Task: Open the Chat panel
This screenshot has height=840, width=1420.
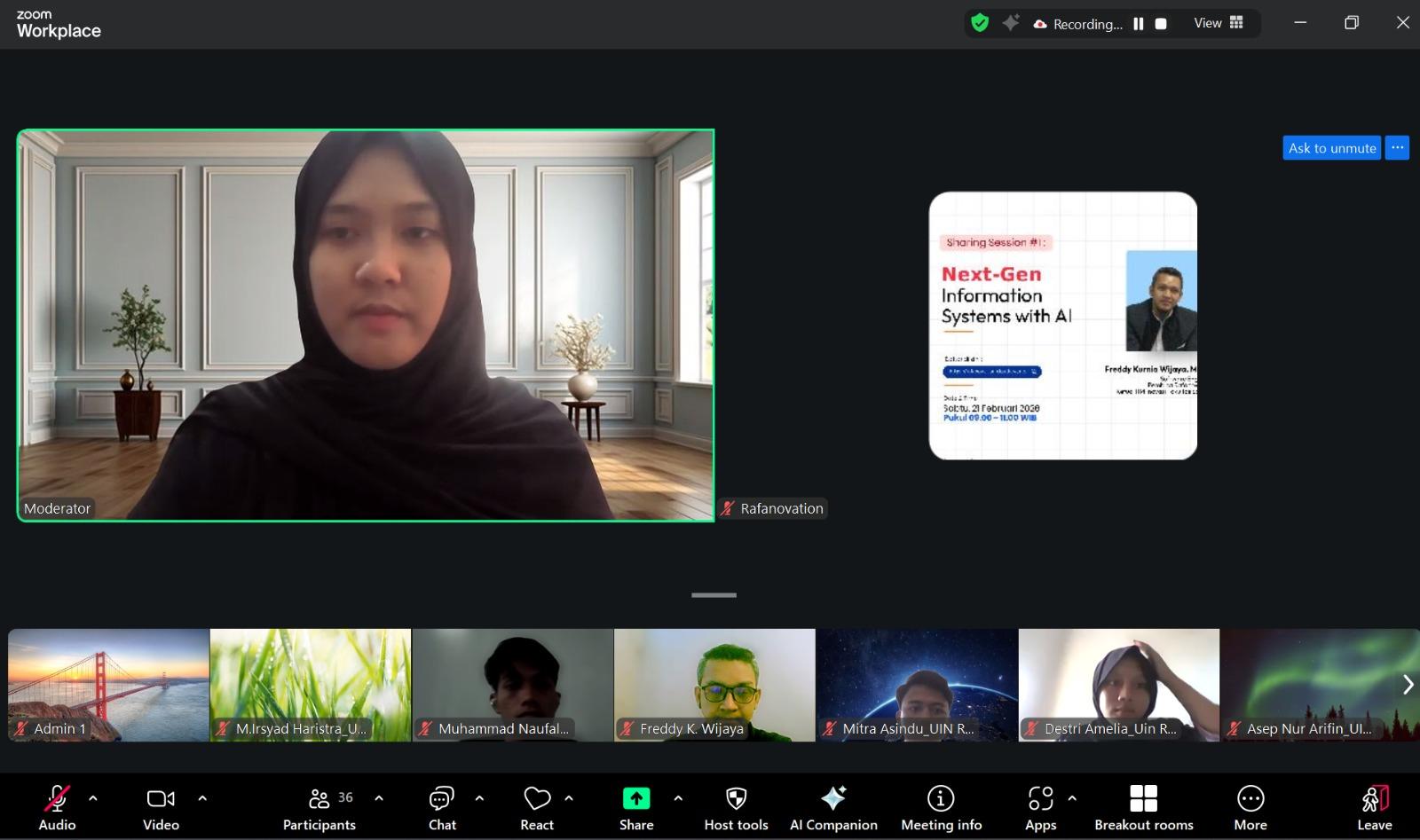Action: click(442, 808)
